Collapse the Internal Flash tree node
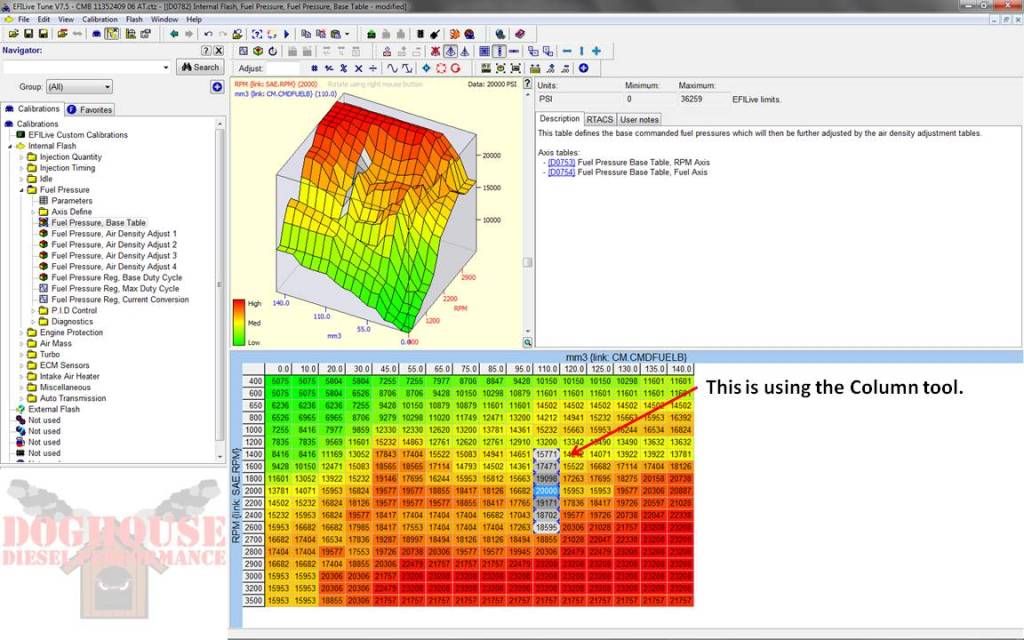Screen dimensions: 1024x640 [x=10, y=146]
